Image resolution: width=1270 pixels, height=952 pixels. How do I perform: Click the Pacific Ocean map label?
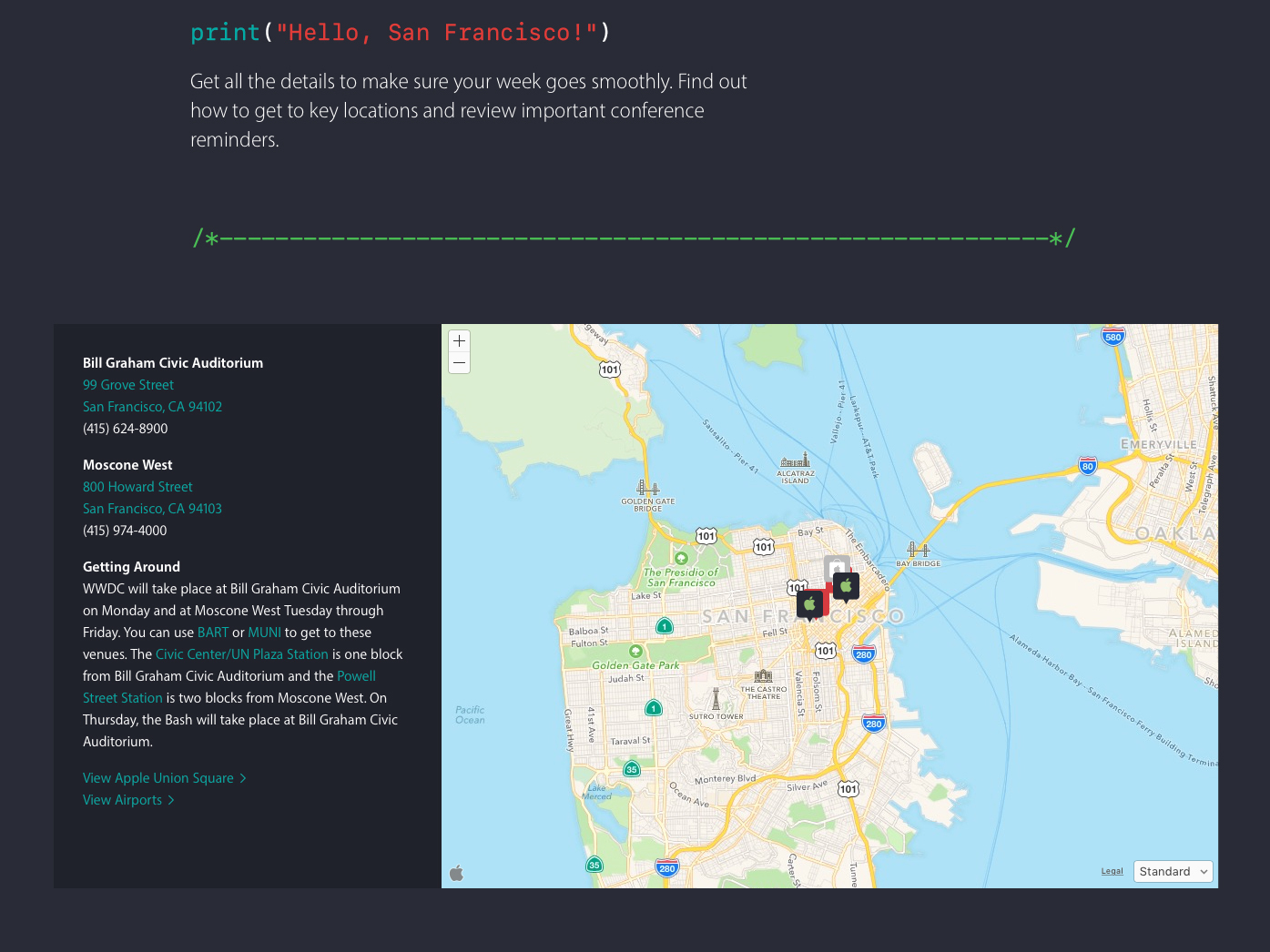(x=470, y=714)
